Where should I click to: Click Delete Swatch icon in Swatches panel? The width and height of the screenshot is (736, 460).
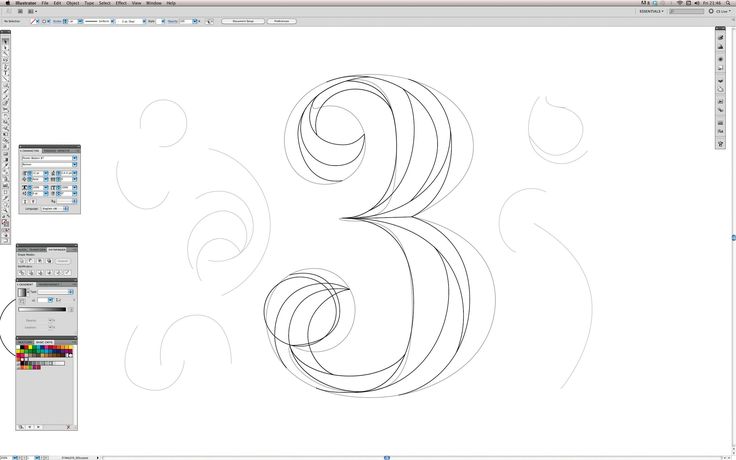(68, 427)
